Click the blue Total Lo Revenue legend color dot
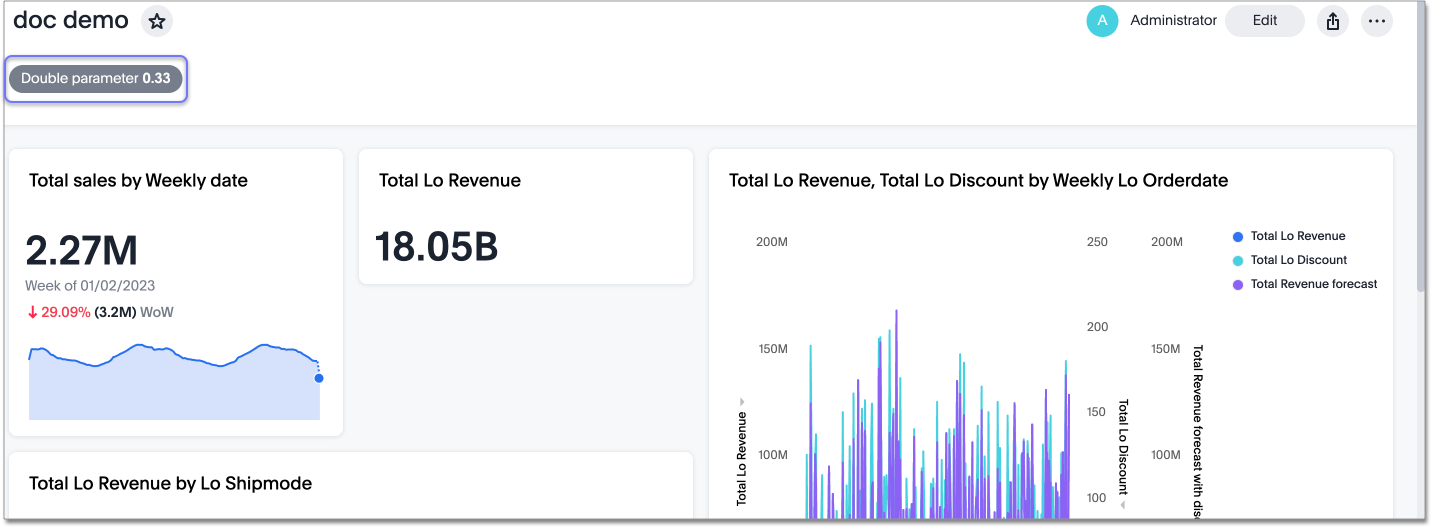 (x=1238, y=237)
